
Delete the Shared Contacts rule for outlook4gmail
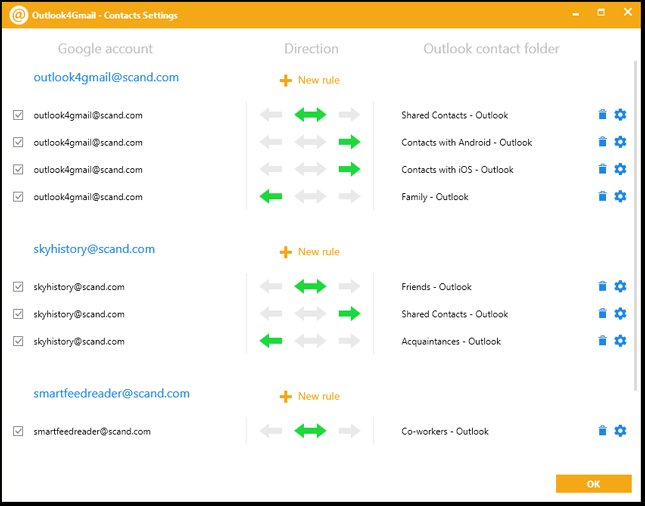602,115
